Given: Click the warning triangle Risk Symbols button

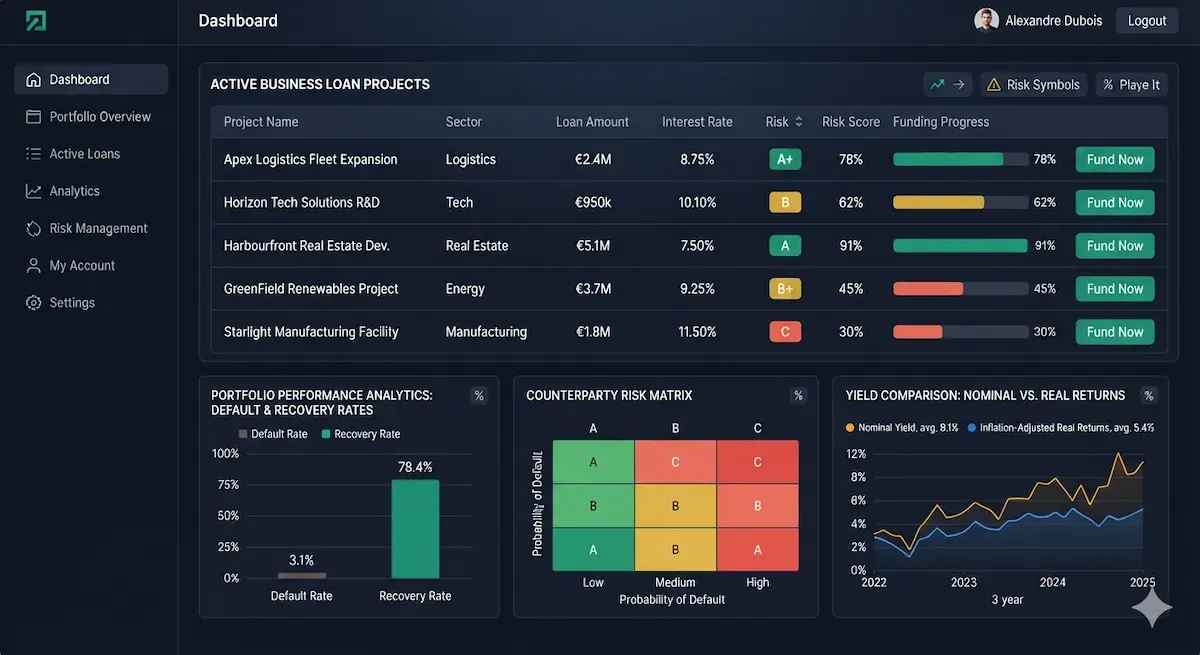Looking at the screenshot, I should pos(1034,85).
